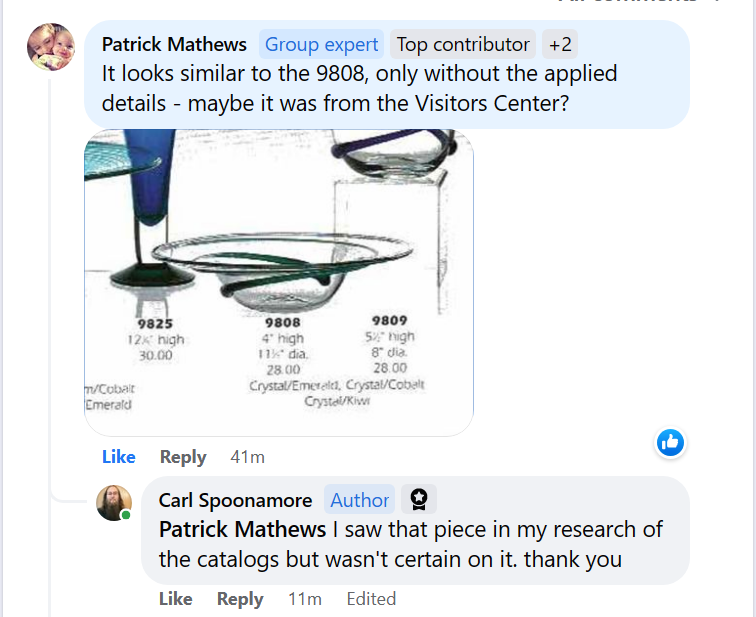Click the Top contributor badge
756x617 pixels.
coord(463,44)
